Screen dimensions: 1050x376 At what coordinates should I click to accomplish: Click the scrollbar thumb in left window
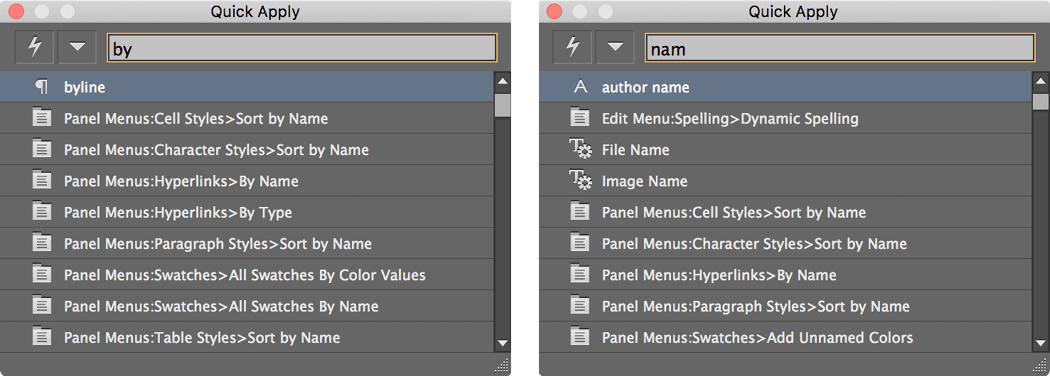[502, 105]
